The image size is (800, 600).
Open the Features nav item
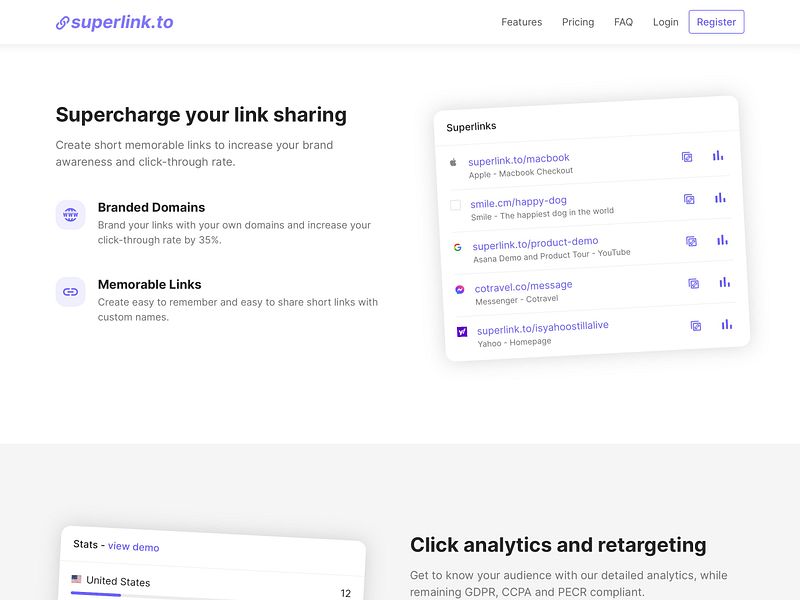click(x=521, y=22)
